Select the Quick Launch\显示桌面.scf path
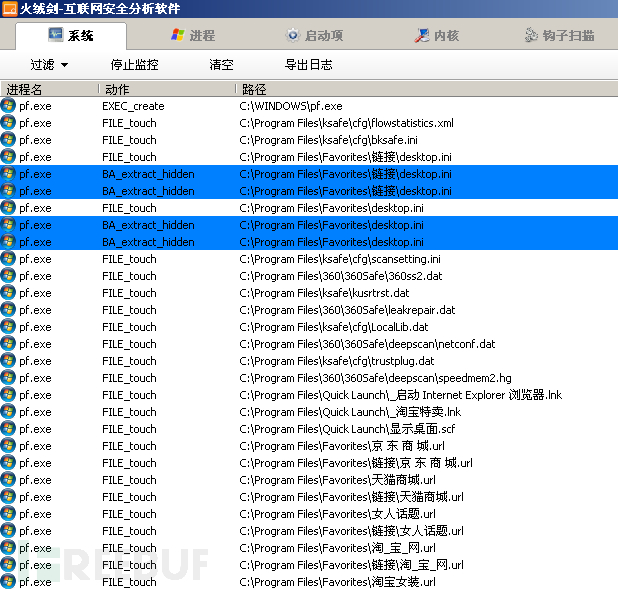Screen dimensions: 618x589 [347, 429]
